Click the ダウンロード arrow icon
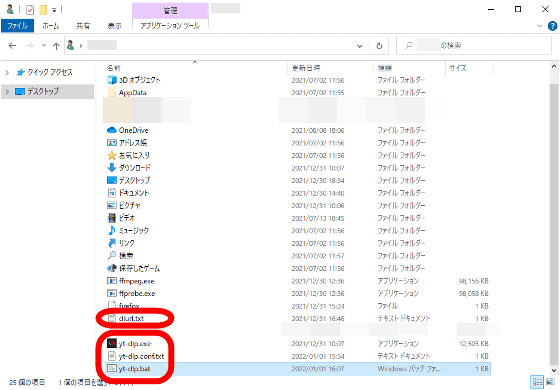560x390 pixels. (x=112, y=168)
